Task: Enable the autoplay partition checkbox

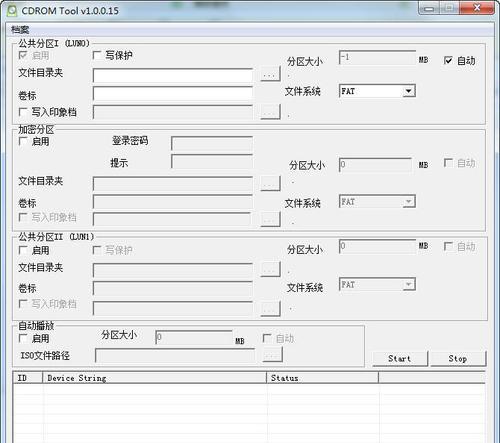Action: coord(23,338)
